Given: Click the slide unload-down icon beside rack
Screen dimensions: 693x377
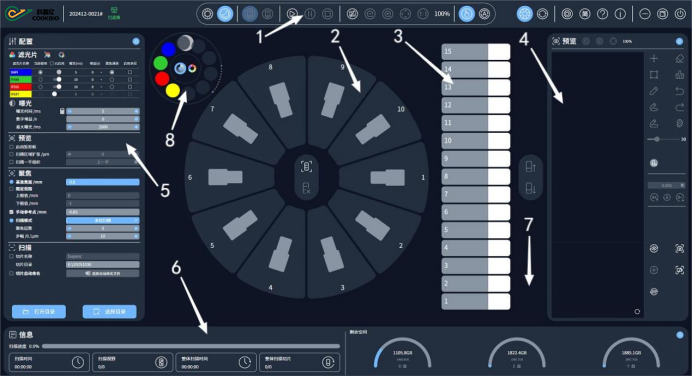Looking at the screenshot, I should point(531,188).
